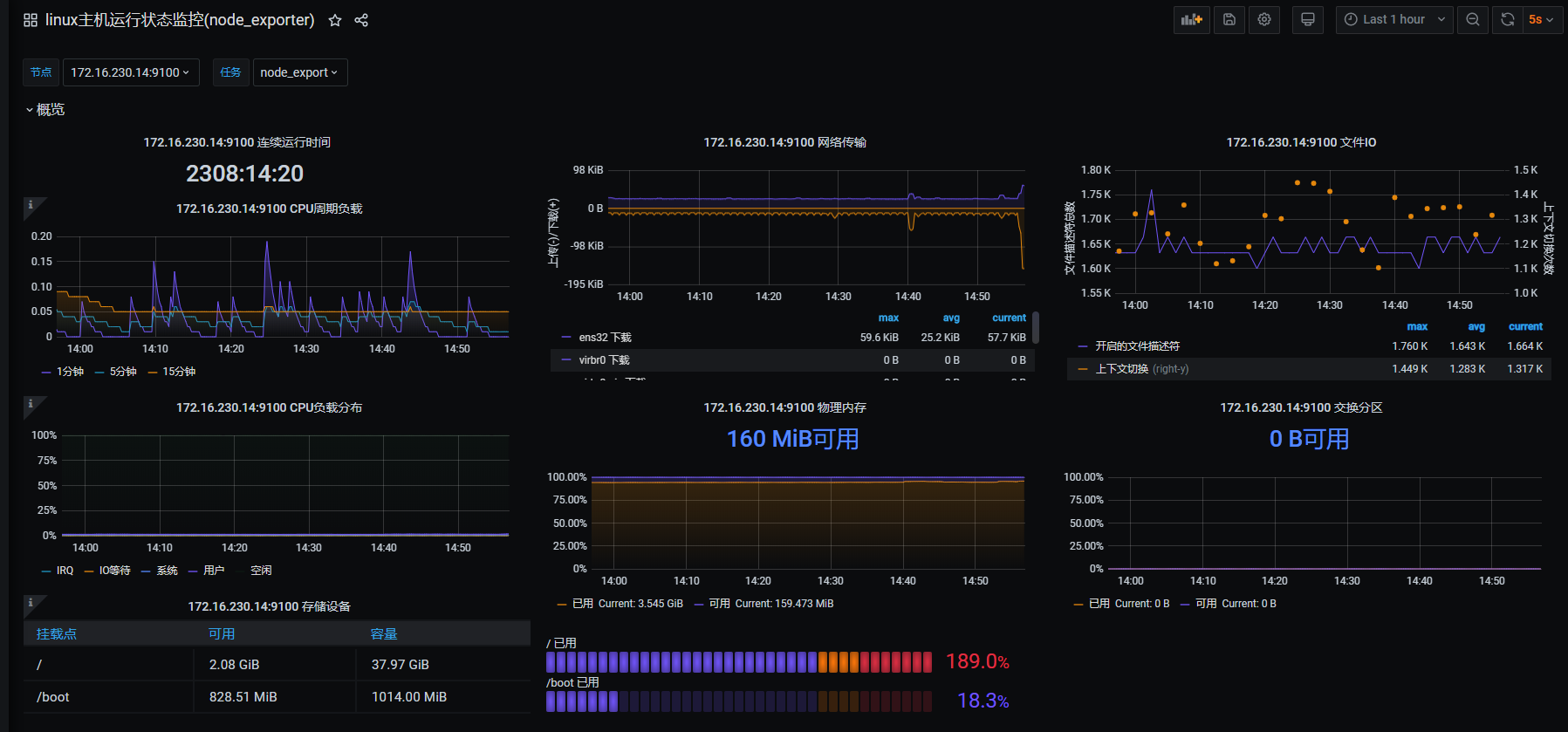Show info for the 存储设备 panel
The image size is (1568, 732).
31,603
